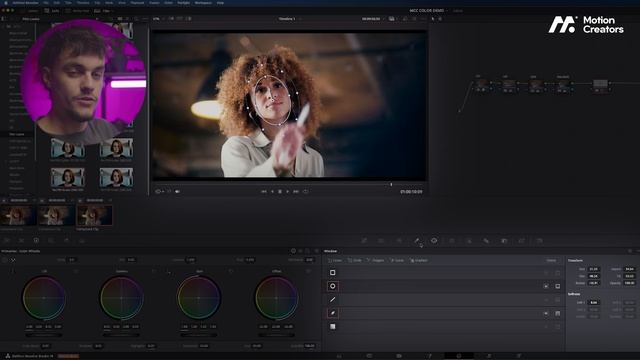Open the Workspace menu

point(203,2)
